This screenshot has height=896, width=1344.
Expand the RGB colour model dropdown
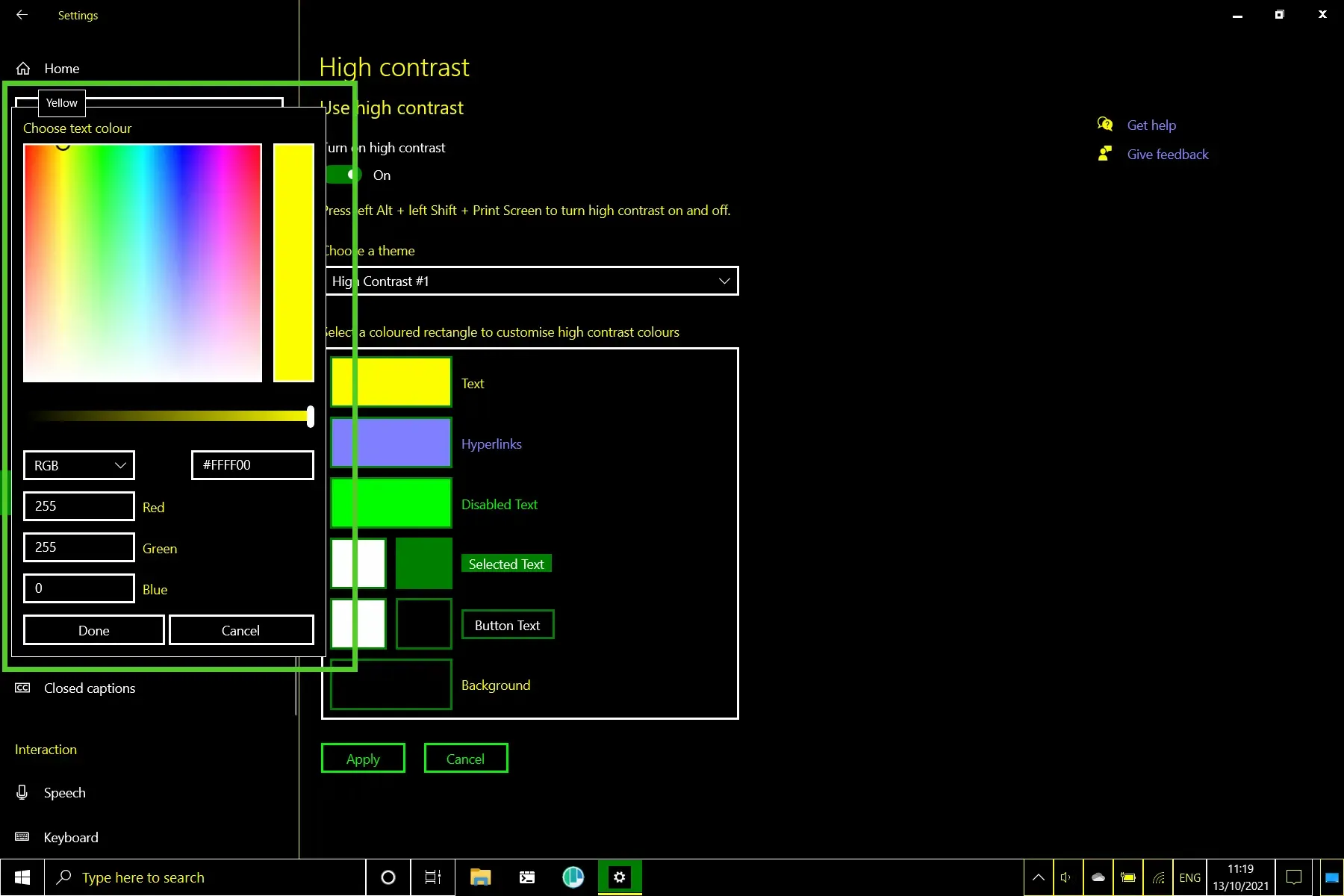pos(79,465)
